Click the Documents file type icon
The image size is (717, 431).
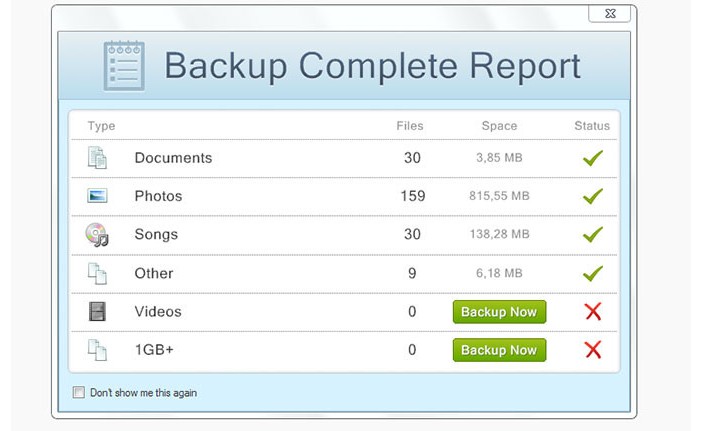pos(97,158)
